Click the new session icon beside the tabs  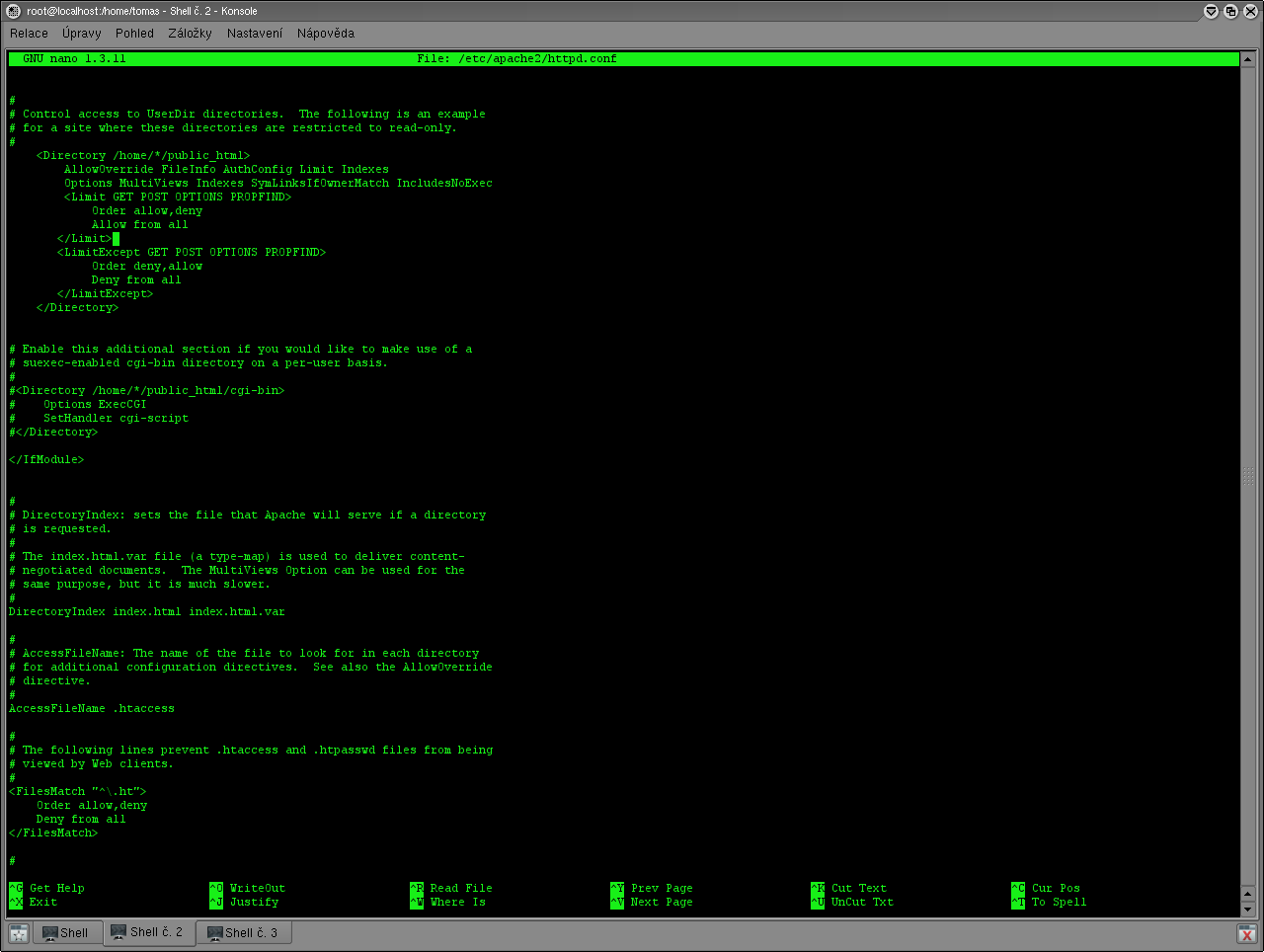click(x=19, y=933)
